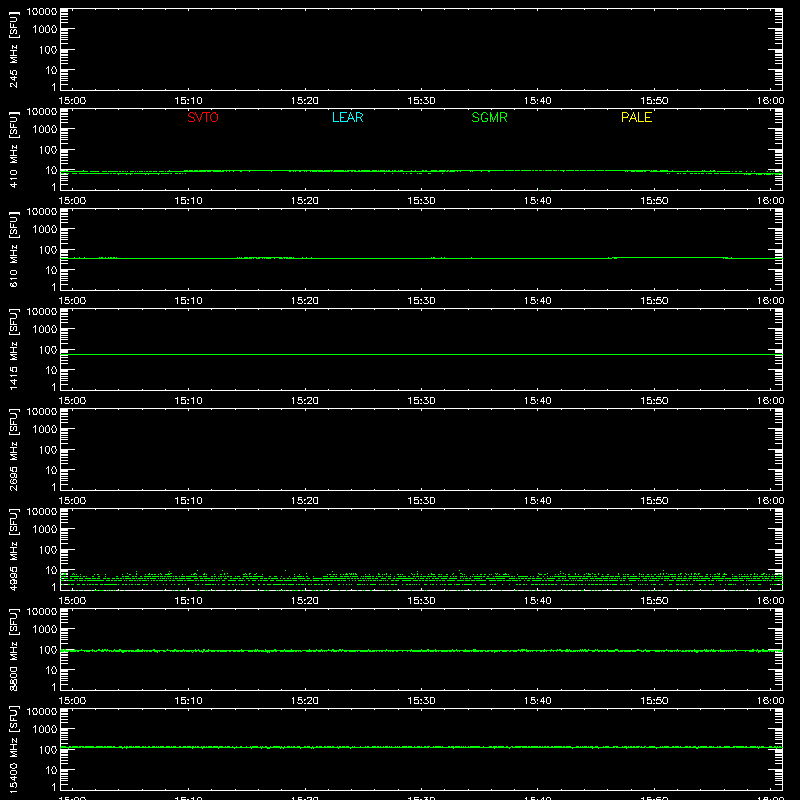Select the 410 MHz [SFU] axis title
Viewport: 800px width, 800px height.
click(13, 149)
